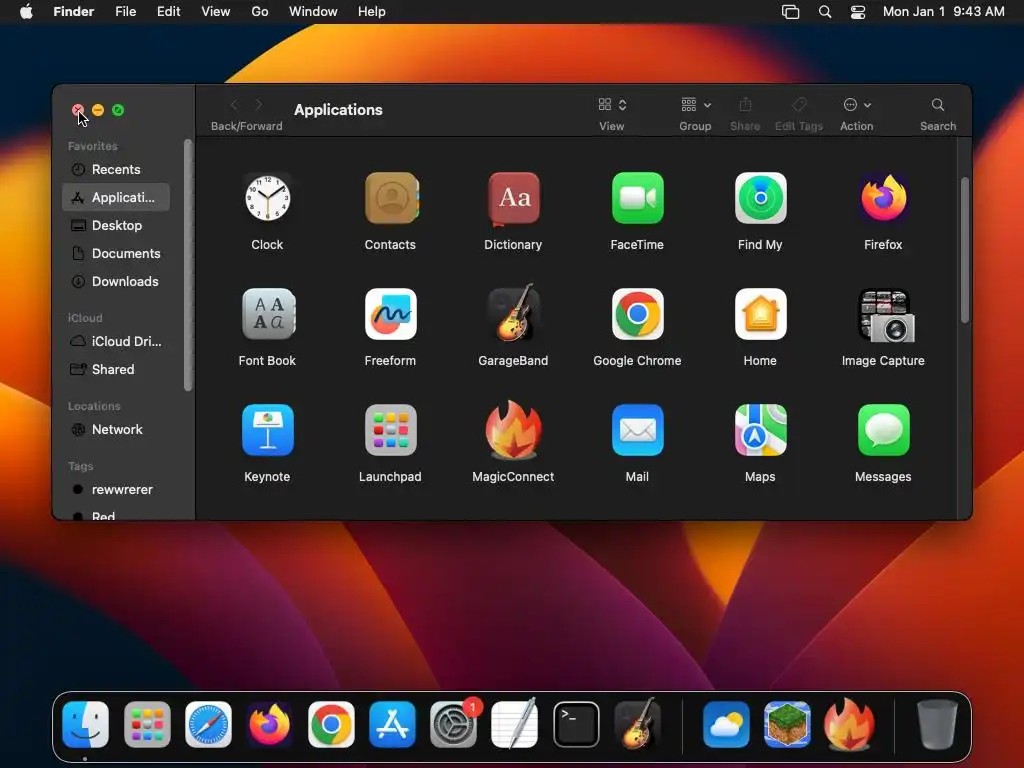Select GarageBand in the Applications window
This screenshot has width=1024, height=768.
513,313
